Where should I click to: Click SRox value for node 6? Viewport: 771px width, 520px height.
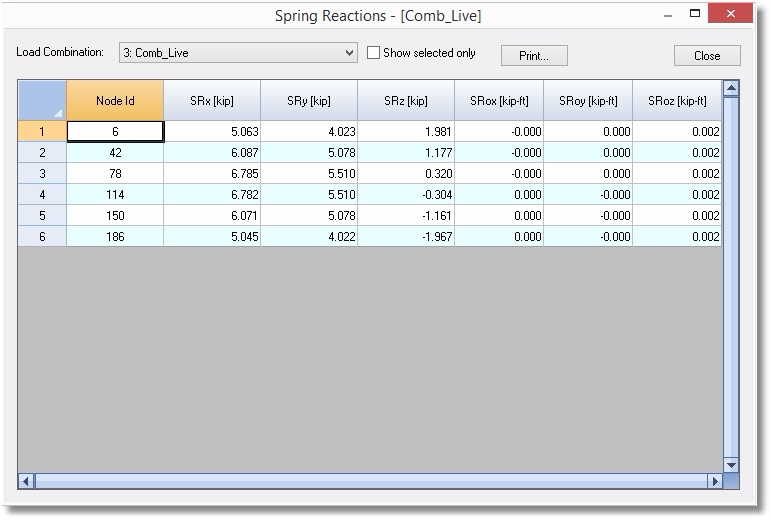coord(499,131)
